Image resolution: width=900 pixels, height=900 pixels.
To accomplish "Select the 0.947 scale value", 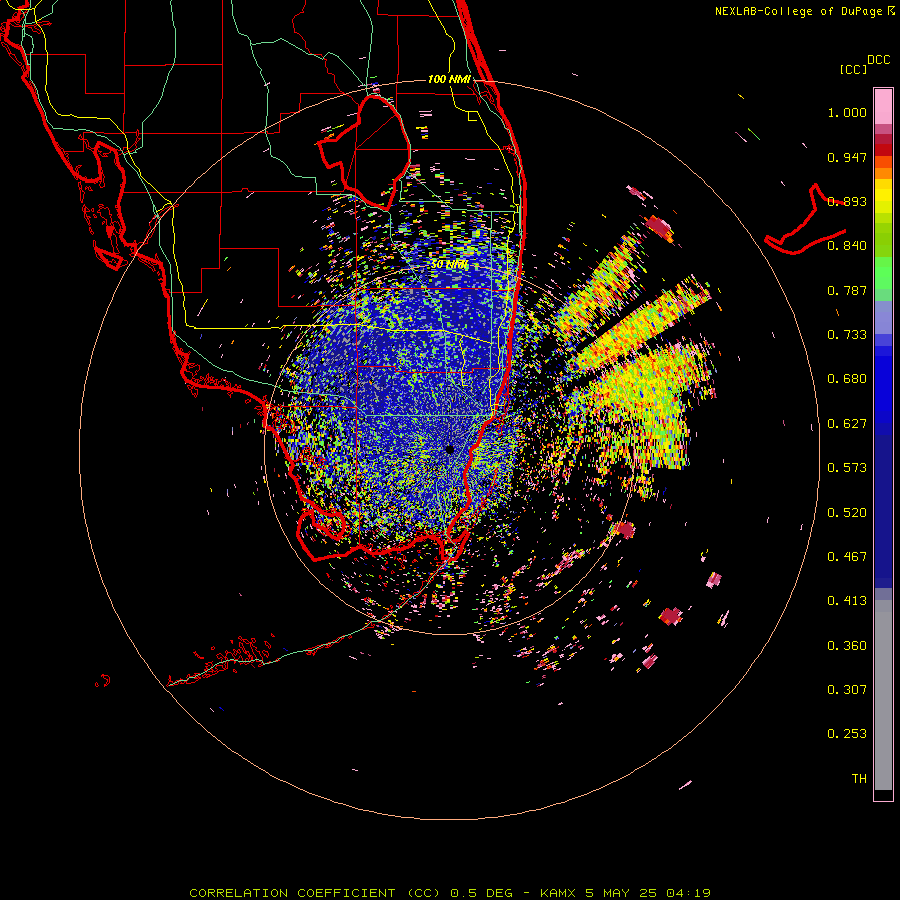I will 847,157.
